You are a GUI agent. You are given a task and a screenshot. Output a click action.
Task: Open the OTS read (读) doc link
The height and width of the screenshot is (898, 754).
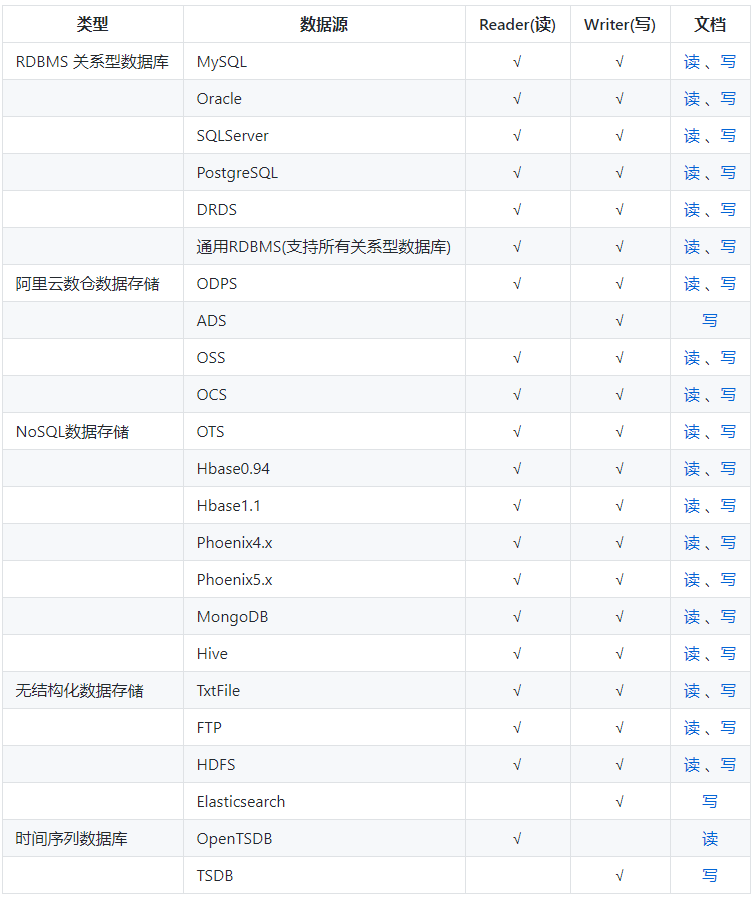pyautogui.click(x=692, y=432)
